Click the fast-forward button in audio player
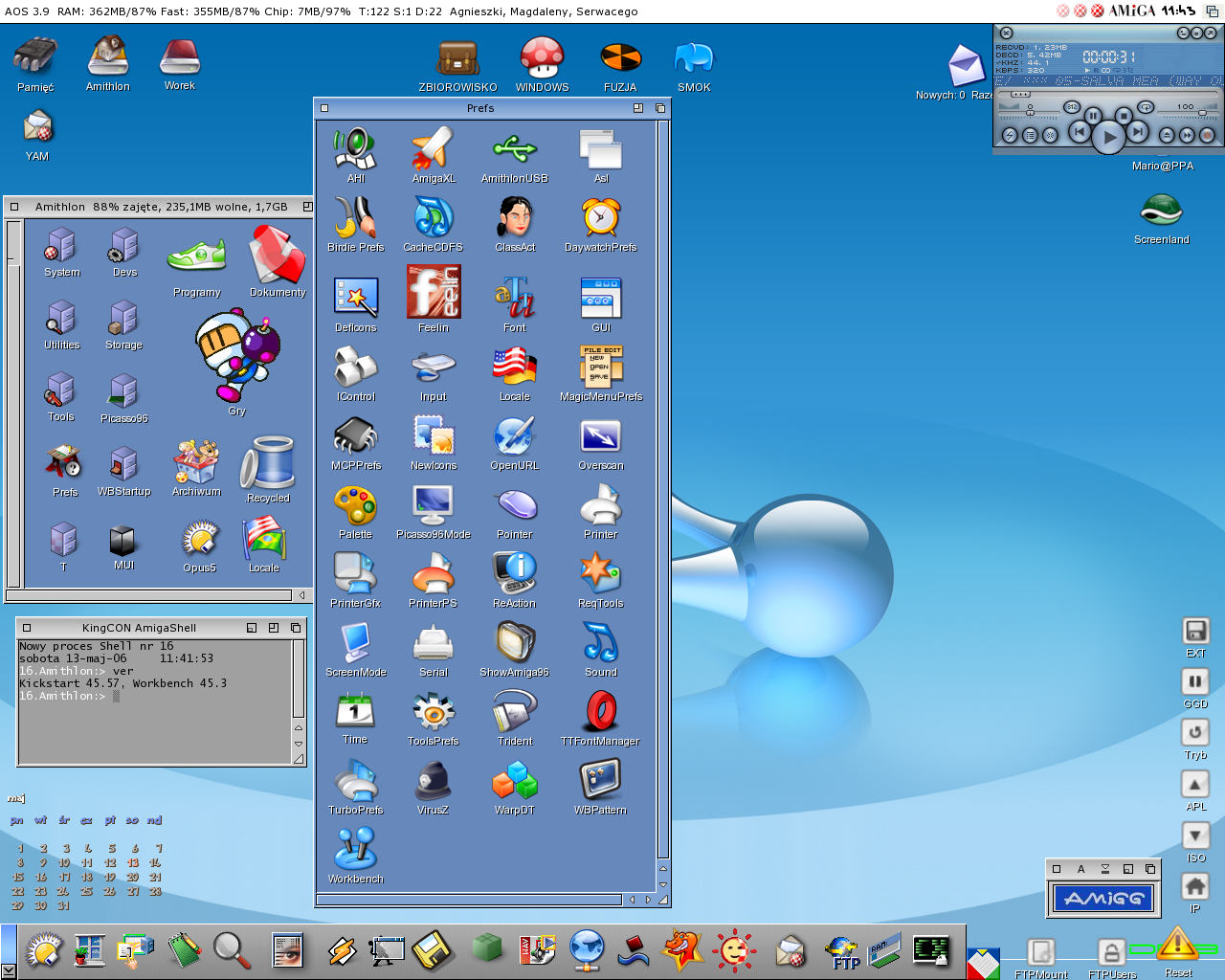The image size is (1225, 980). pos(1187,135)
